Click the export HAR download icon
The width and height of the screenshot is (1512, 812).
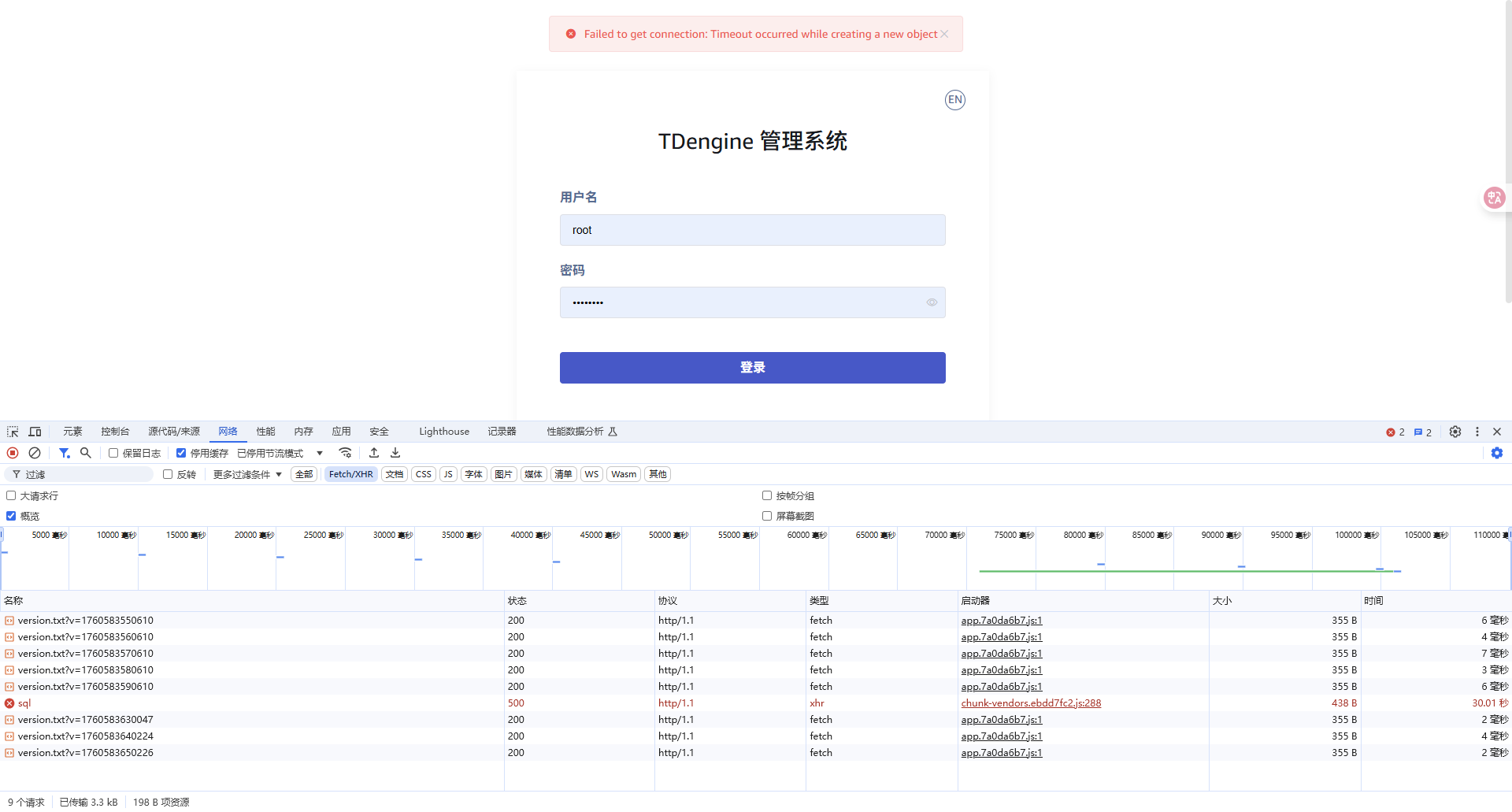(x=395, y=453)
